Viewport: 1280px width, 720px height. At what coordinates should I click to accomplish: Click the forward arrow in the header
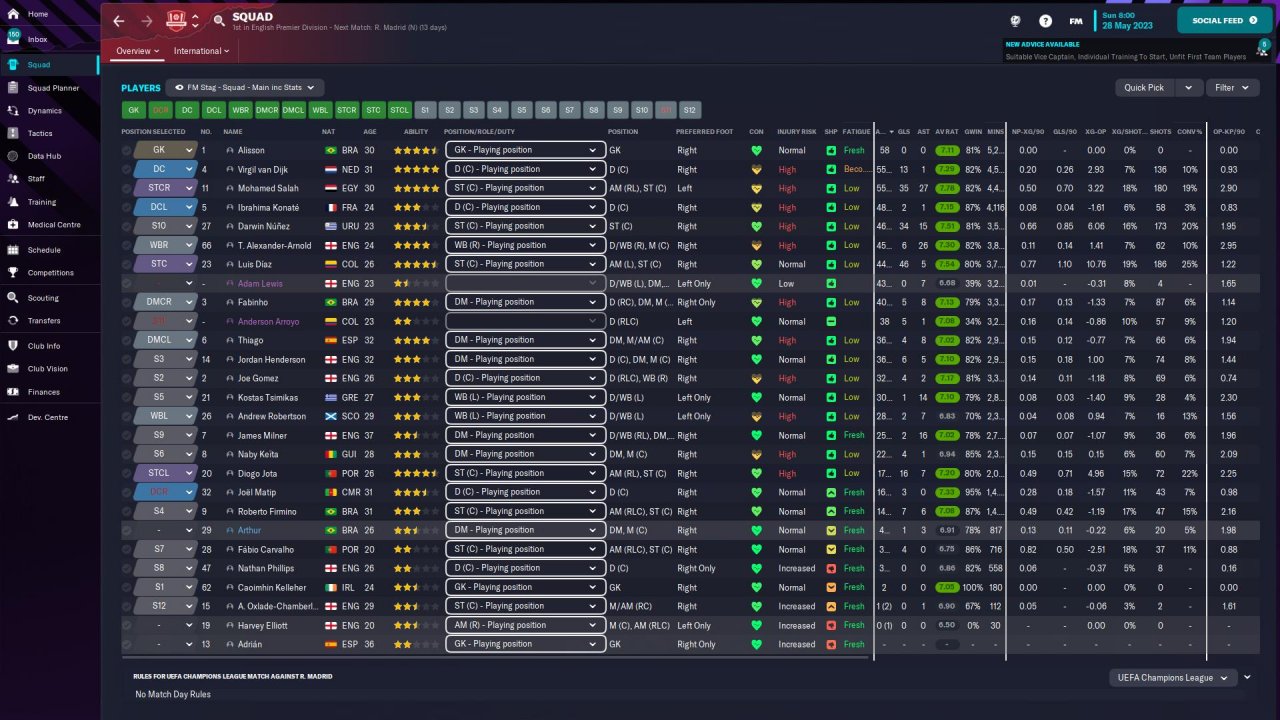(x=147, y=20)
